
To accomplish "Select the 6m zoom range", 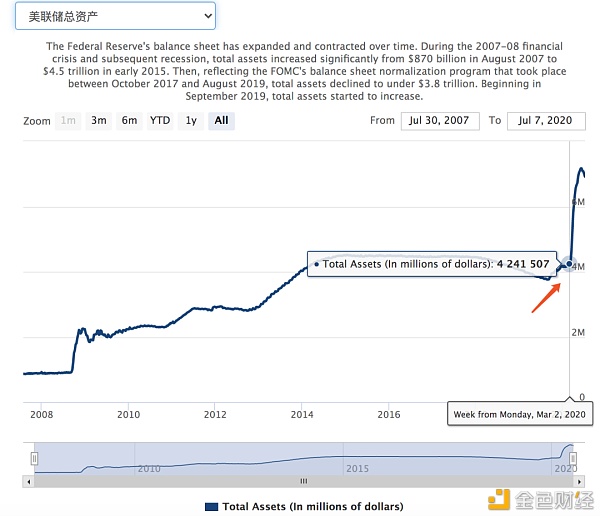I will [x=129, y=121].
